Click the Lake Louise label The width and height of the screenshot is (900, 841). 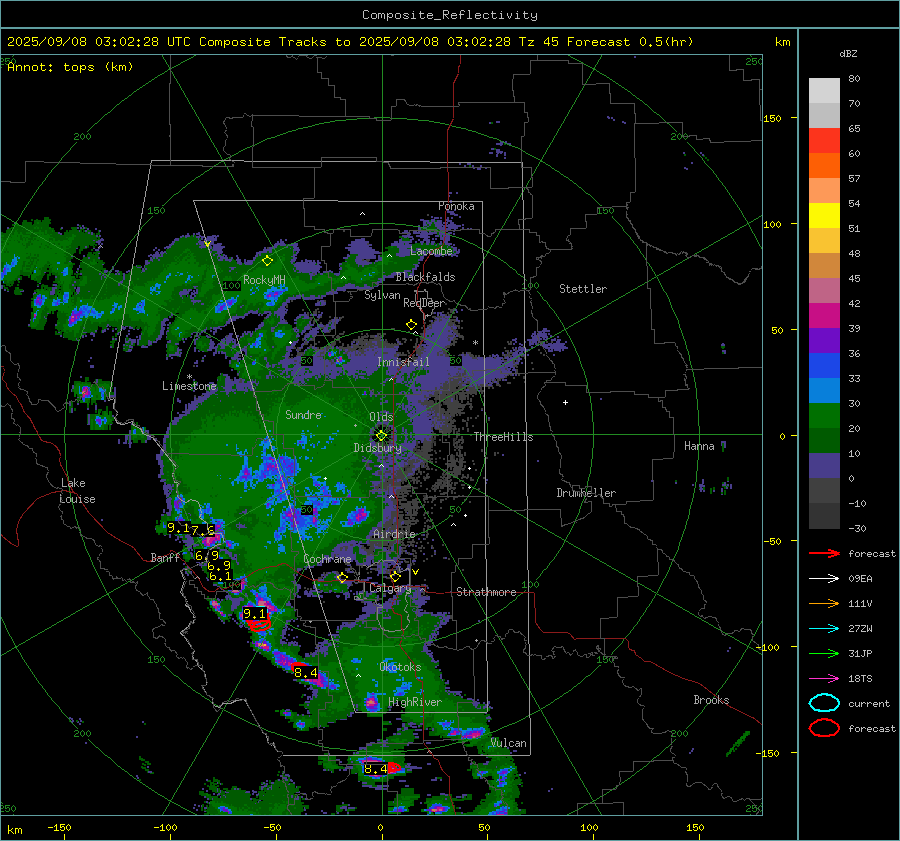click(78, 491)
